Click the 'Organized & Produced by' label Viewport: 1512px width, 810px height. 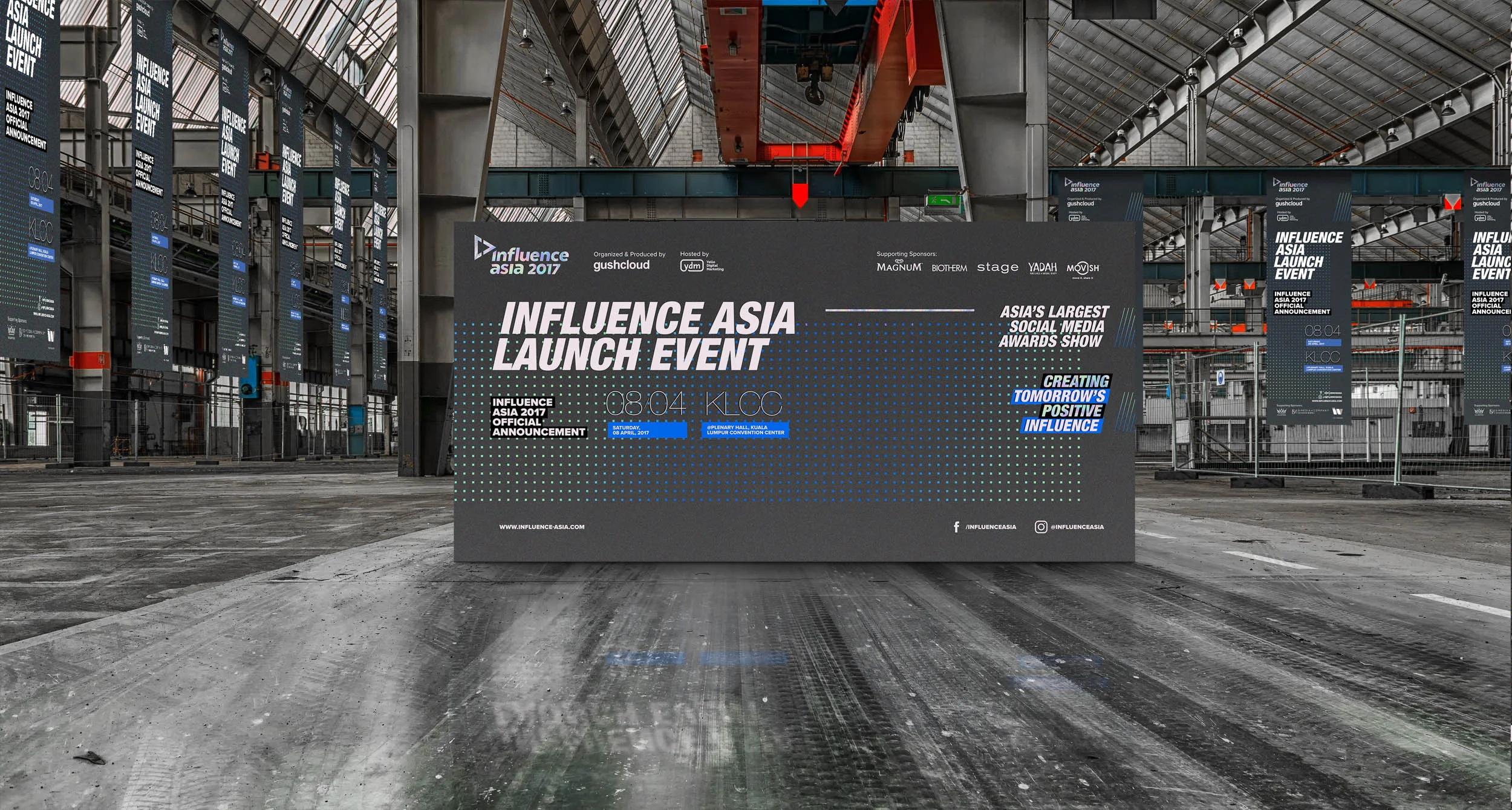629,254
